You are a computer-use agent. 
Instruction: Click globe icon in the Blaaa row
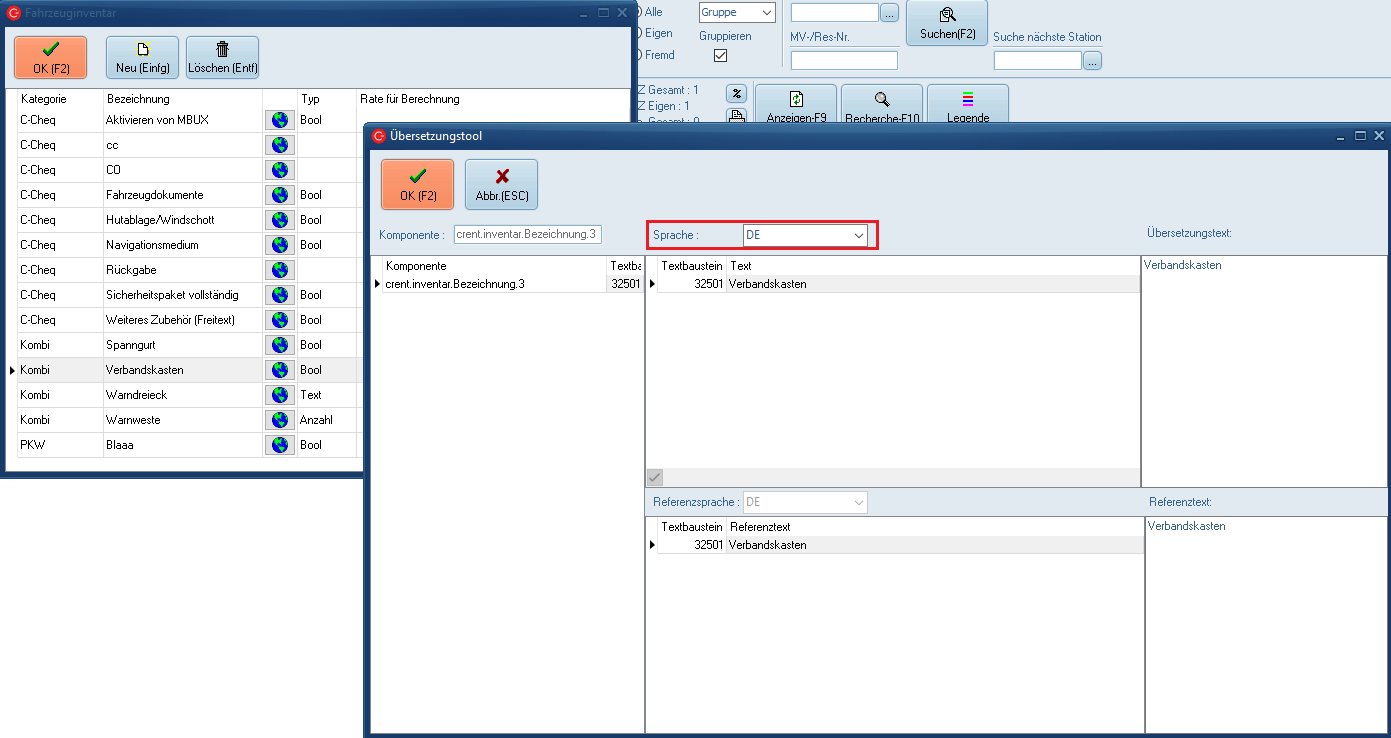pos(279,445)
